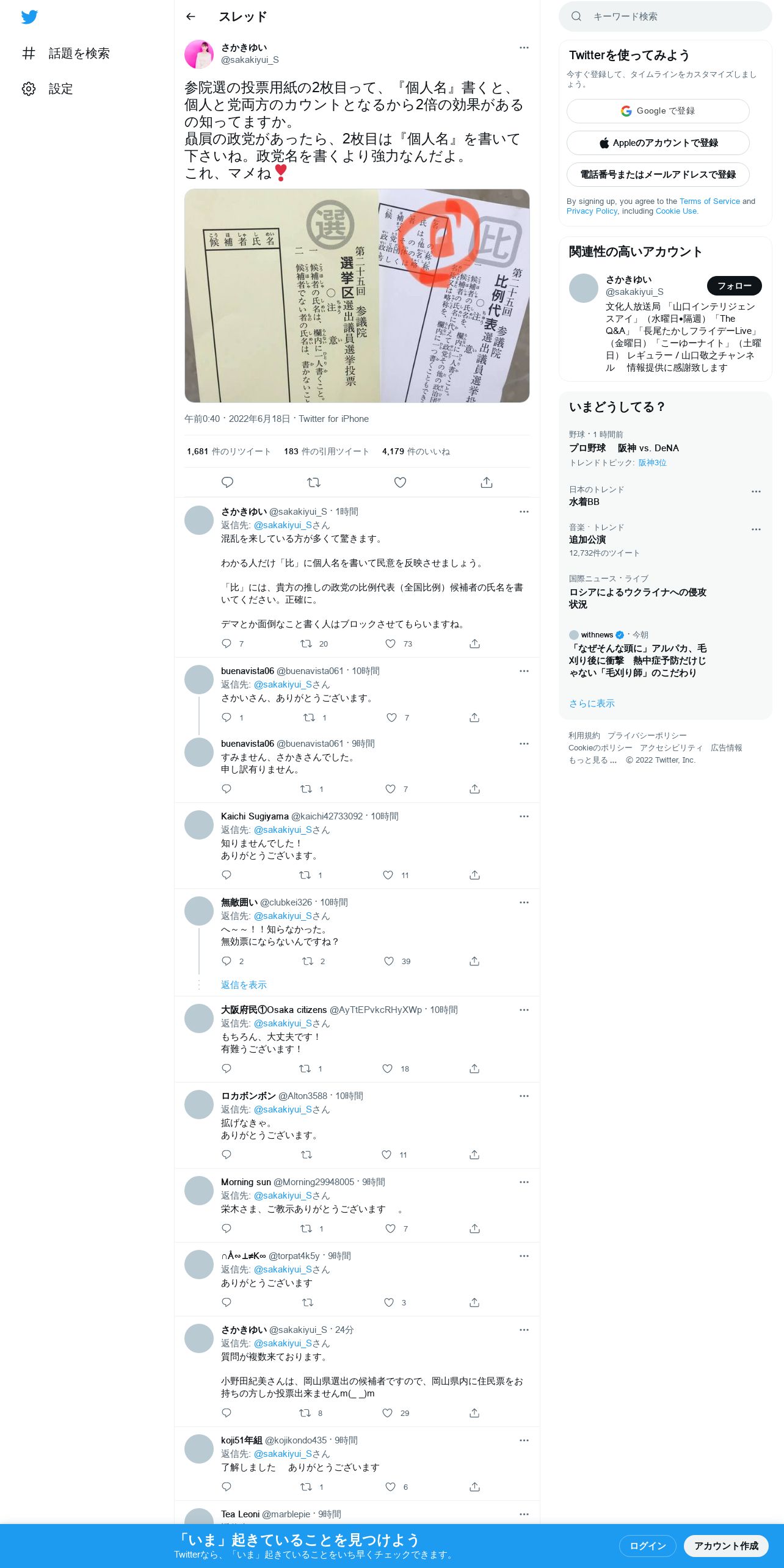Open more menu for 水着BB trend
The height and width of the screenshot is (1568, 784).
click(x=756, y=492)
